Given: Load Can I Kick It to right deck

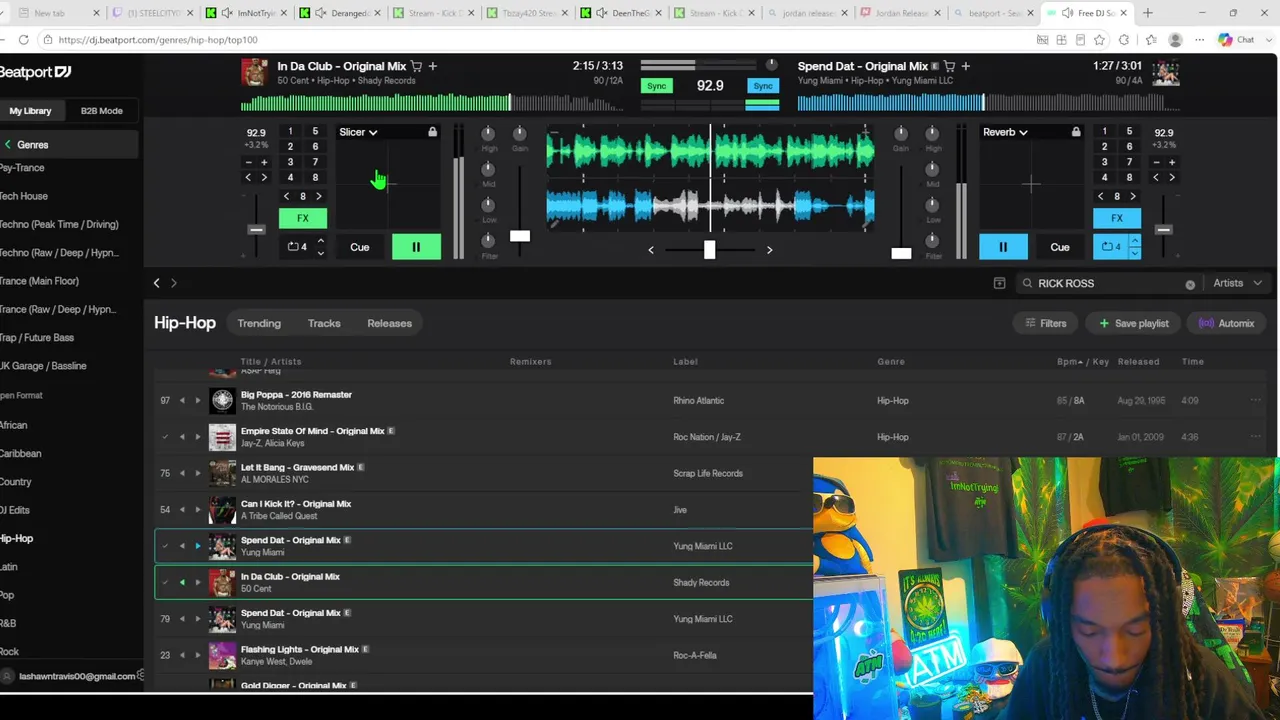Looking at the screenshot, I should pyautogui.click(x=197, y=510).
